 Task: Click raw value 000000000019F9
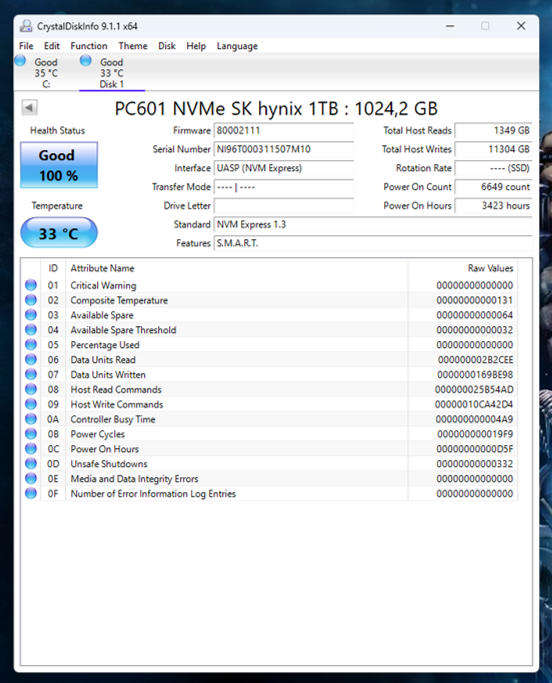475,434
